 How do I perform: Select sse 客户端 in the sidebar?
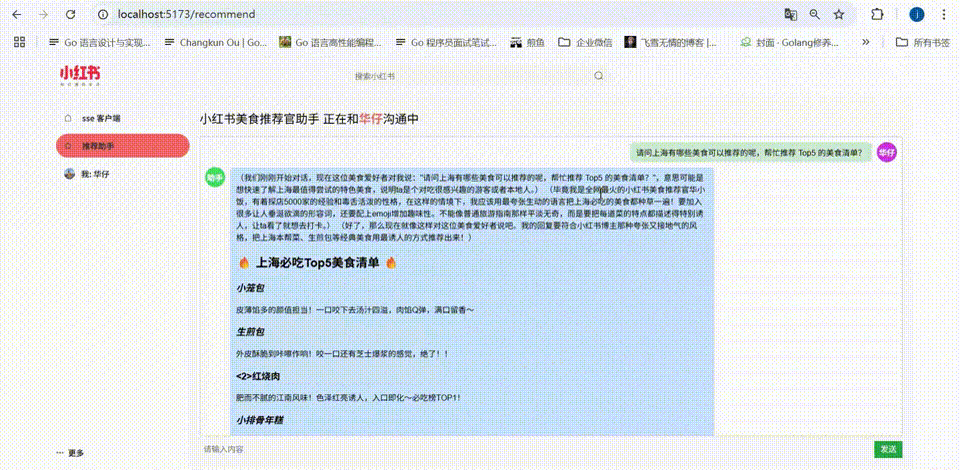122,118
